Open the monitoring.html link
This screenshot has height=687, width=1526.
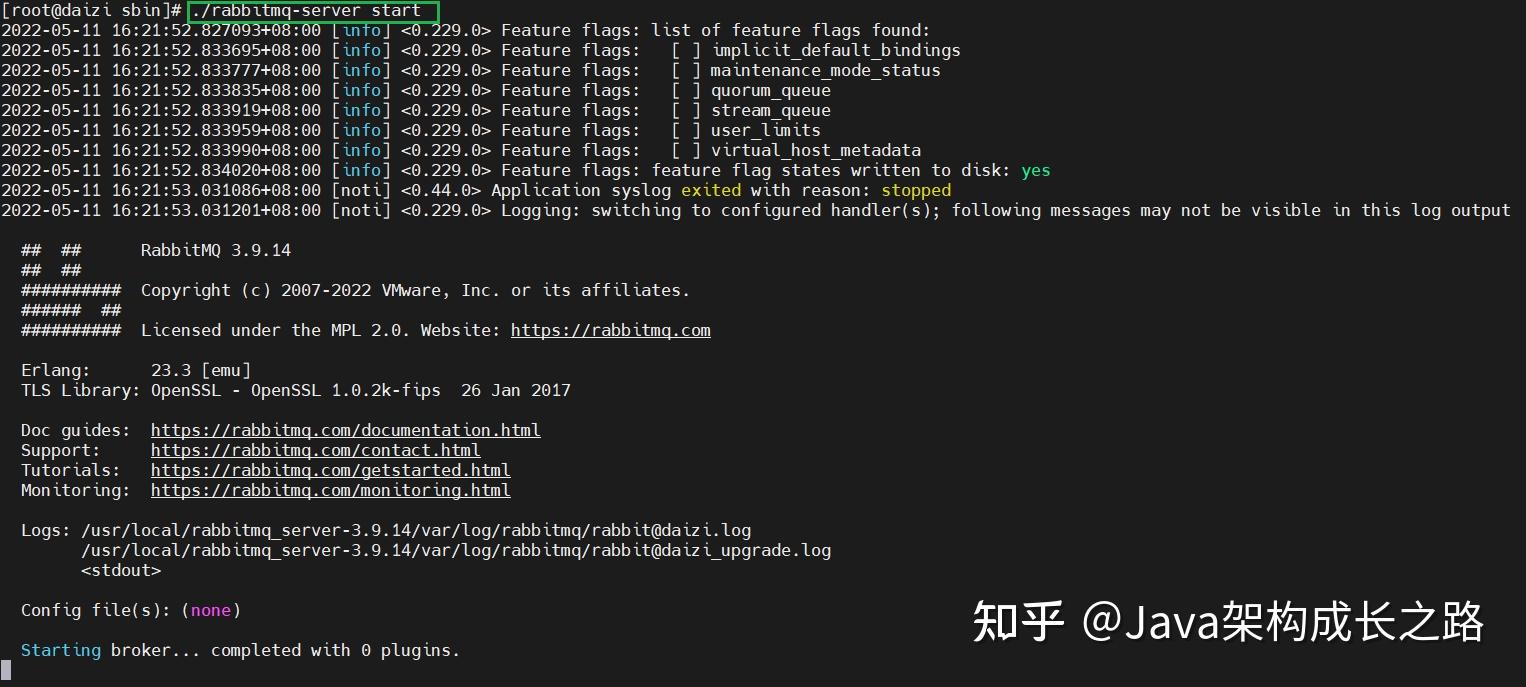point(331,490)
